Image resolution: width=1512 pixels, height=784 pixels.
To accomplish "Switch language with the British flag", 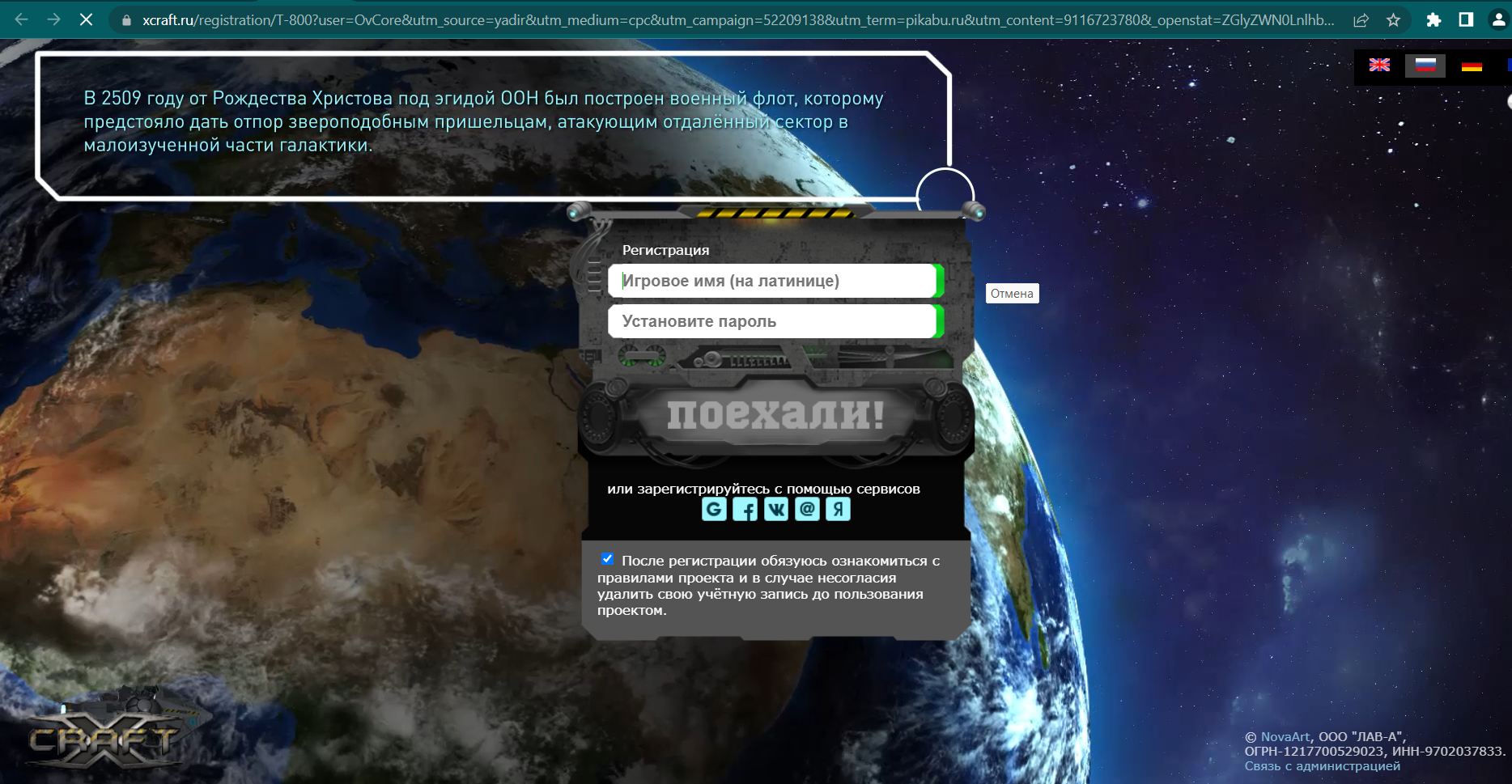I will point(1379,65).
